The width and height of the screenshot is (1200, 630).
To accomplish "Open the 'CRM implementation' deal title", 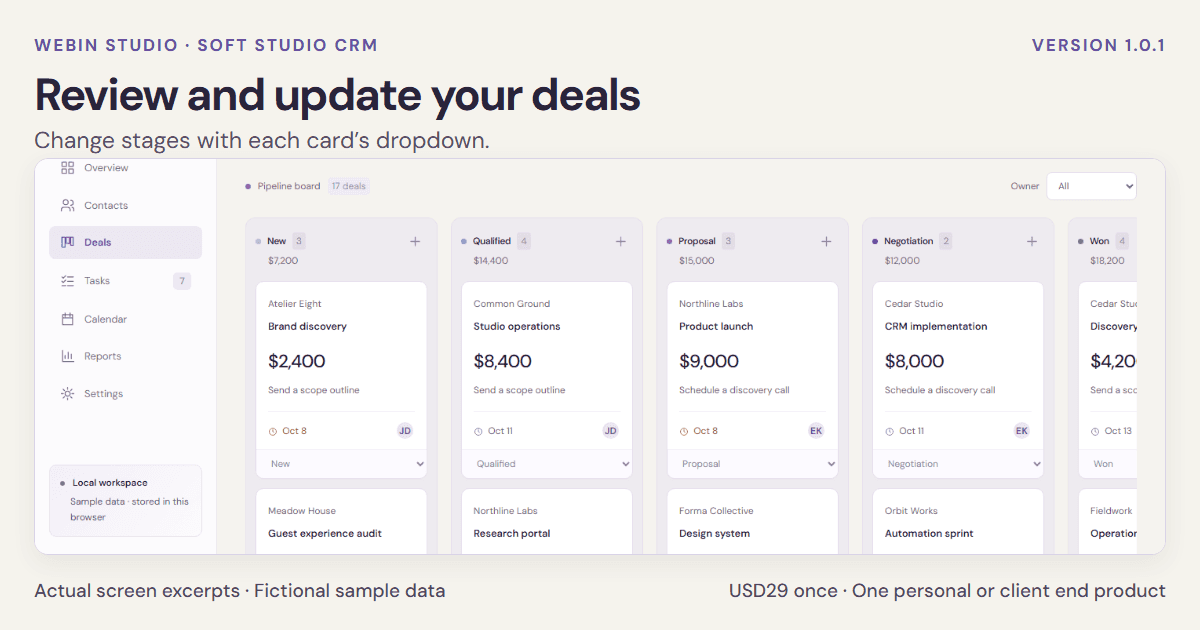I will tap(936, 326).
